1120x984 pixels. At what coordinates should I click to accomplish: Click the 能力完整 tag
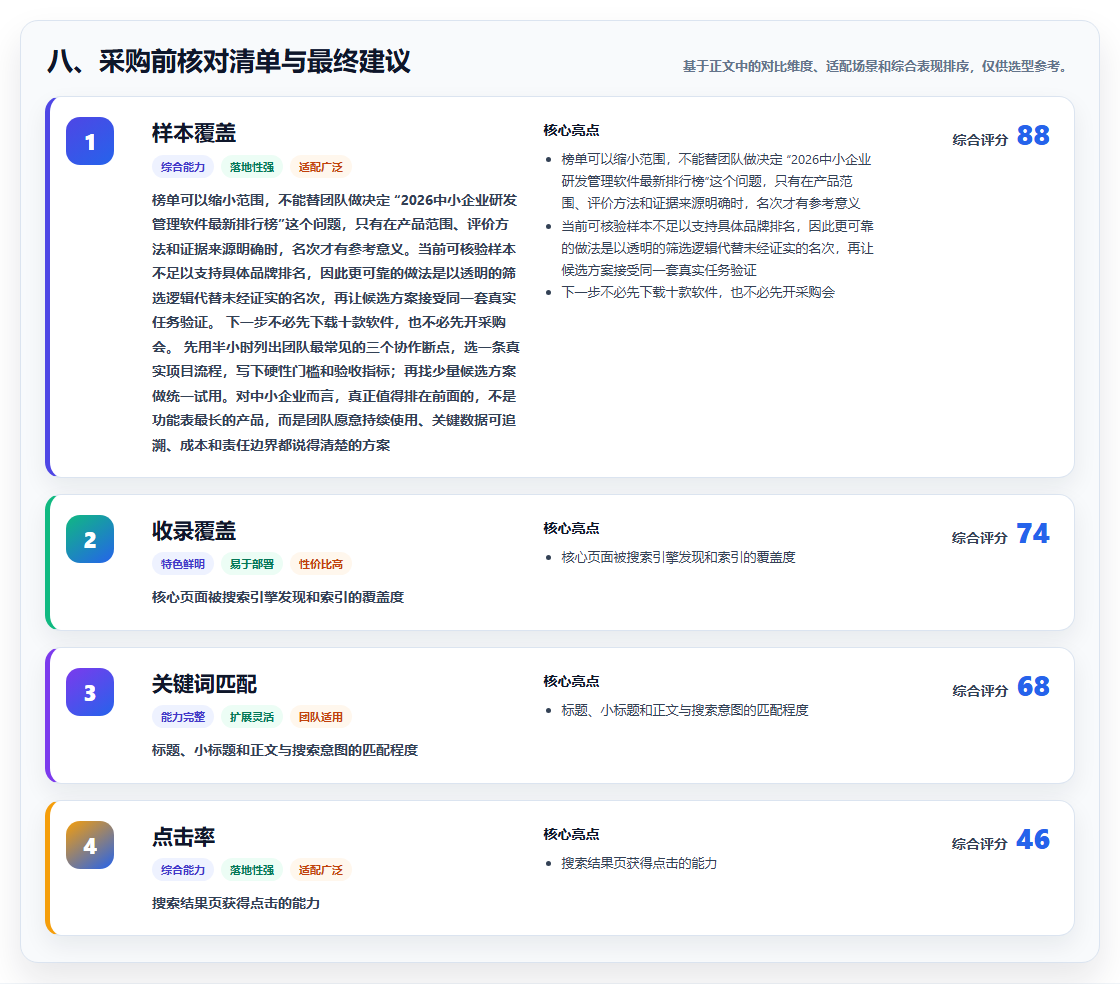[x=183, y=717]
